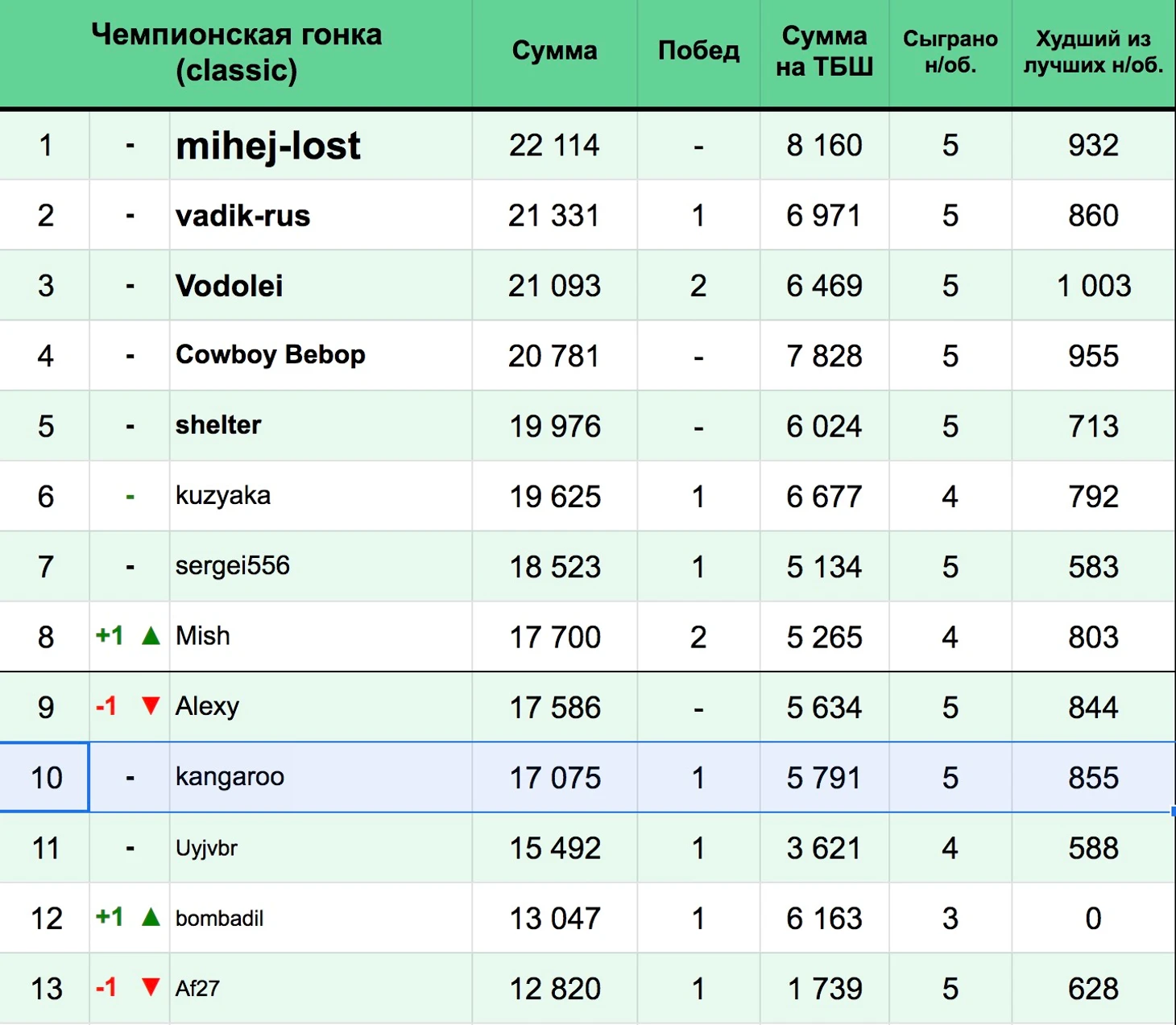
Task: Select the 'Побед' column header
Action: [698, 52]
